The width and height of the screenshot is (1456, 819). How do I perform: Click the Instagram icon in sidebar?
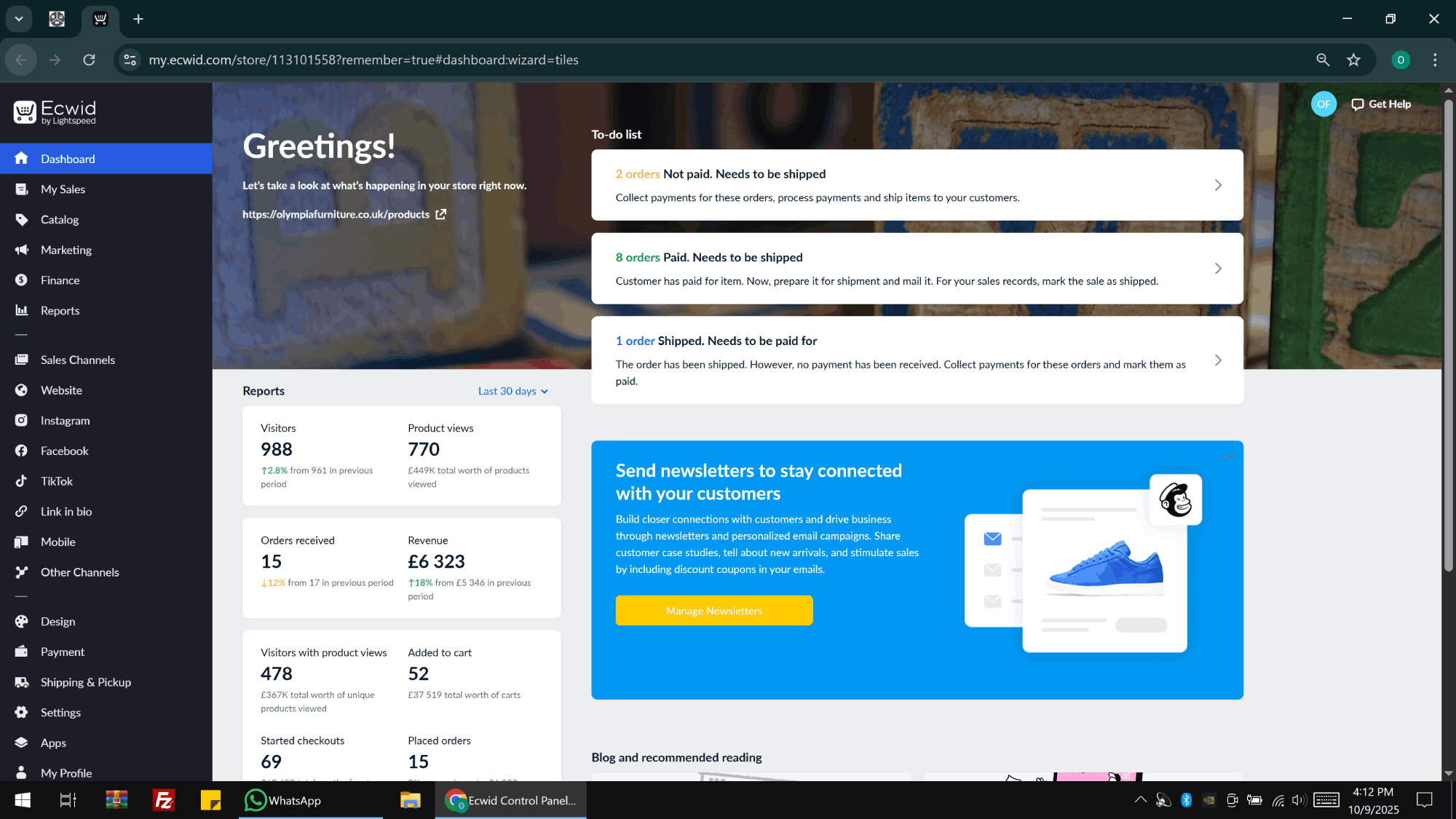[22, 421]
